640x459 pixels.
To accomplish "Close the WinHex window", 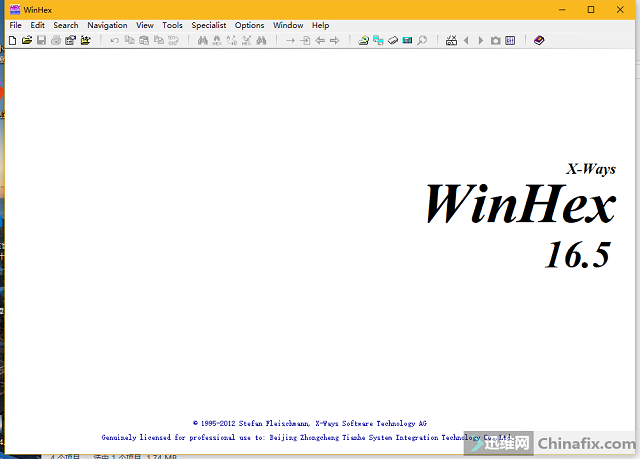I will [x=620, y=9].
